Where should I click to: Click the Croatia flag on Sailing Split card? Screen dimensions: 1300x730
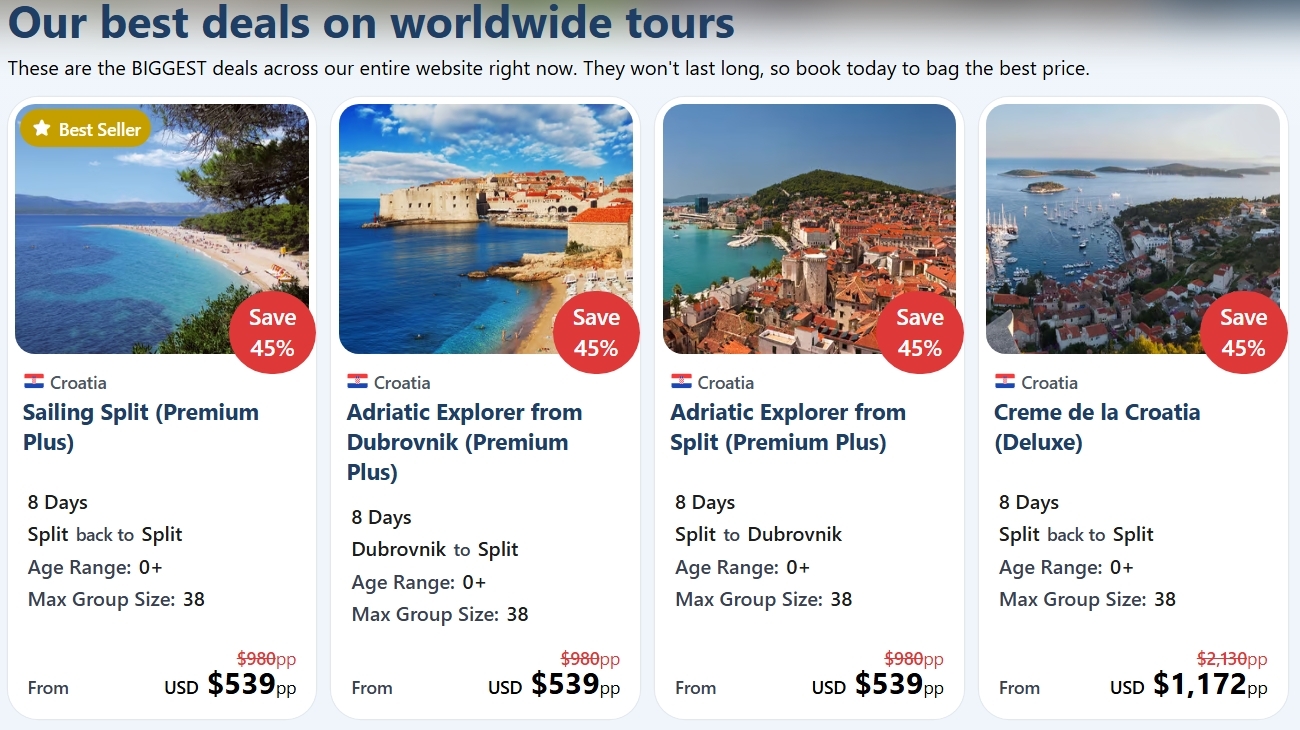[x=34, y=382]
